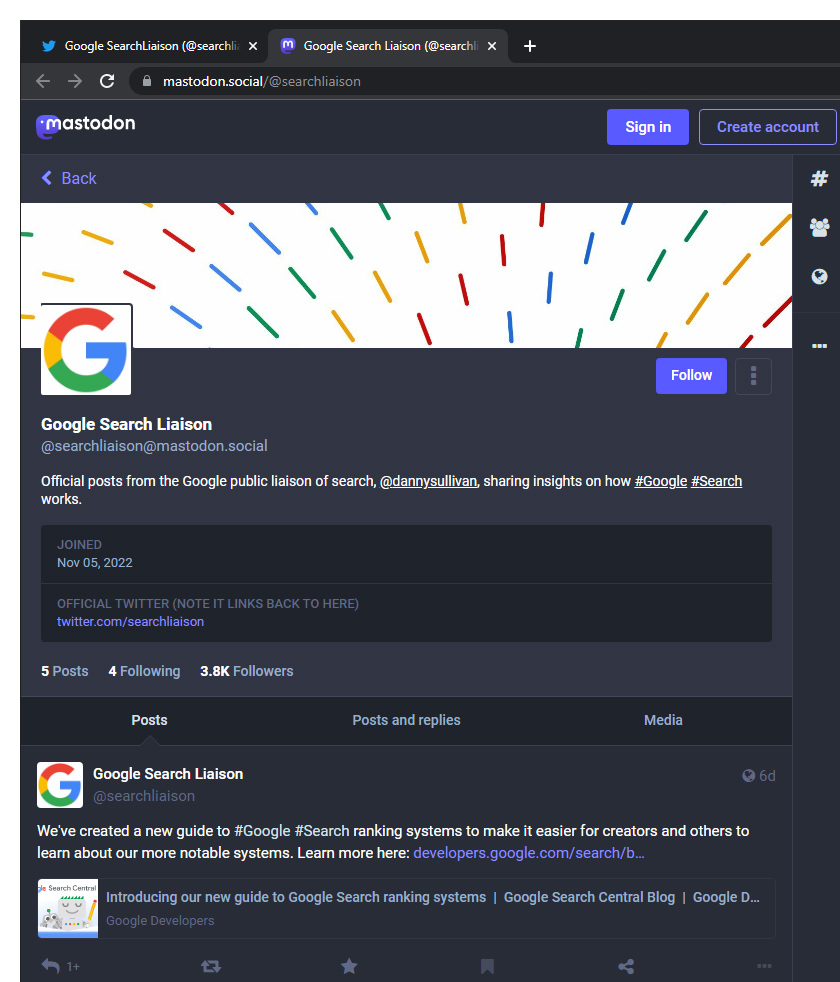Click the @searchliaison@mastodon.social handle text
Screen dimensions: 840x982
coord(154,446)
